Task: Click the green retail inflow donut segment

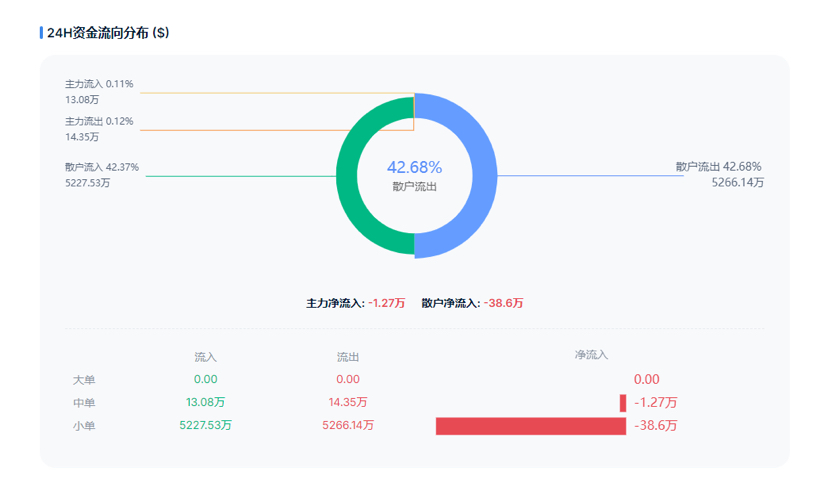Action: [x=347, y=176]
